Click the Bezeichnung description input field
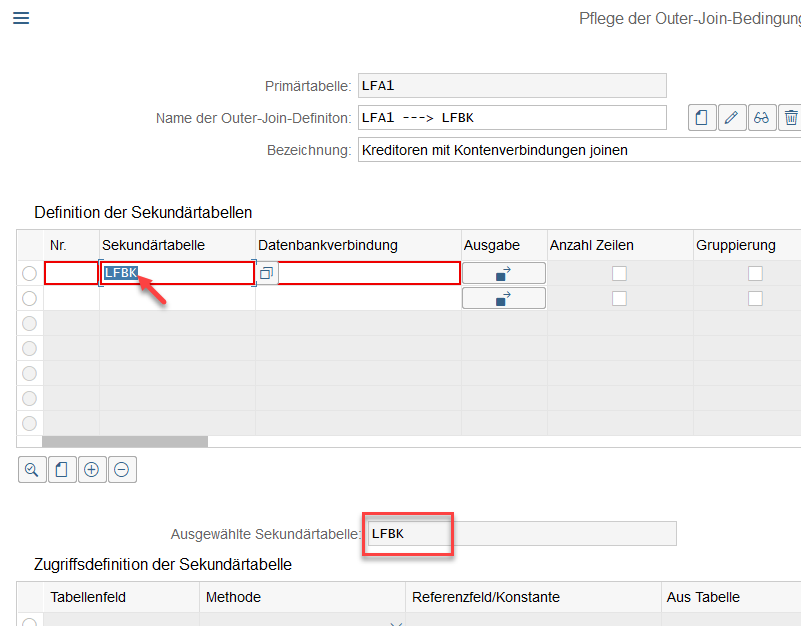Viewport: 801px width, 626px height. (580, 150)
